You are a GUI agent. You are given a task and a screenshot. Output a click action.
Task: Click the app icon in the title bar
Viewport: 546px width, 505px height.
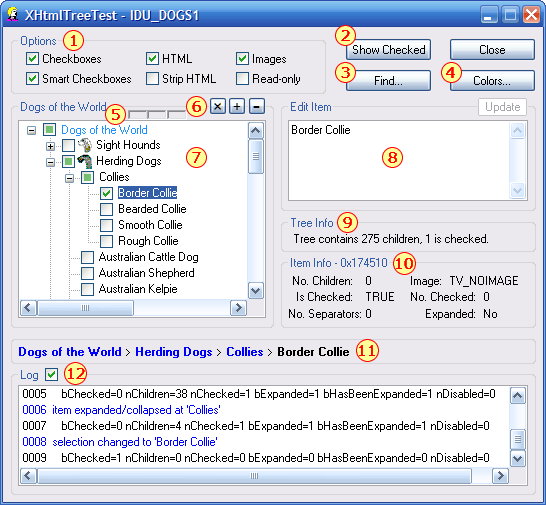(x=13, y=15)
